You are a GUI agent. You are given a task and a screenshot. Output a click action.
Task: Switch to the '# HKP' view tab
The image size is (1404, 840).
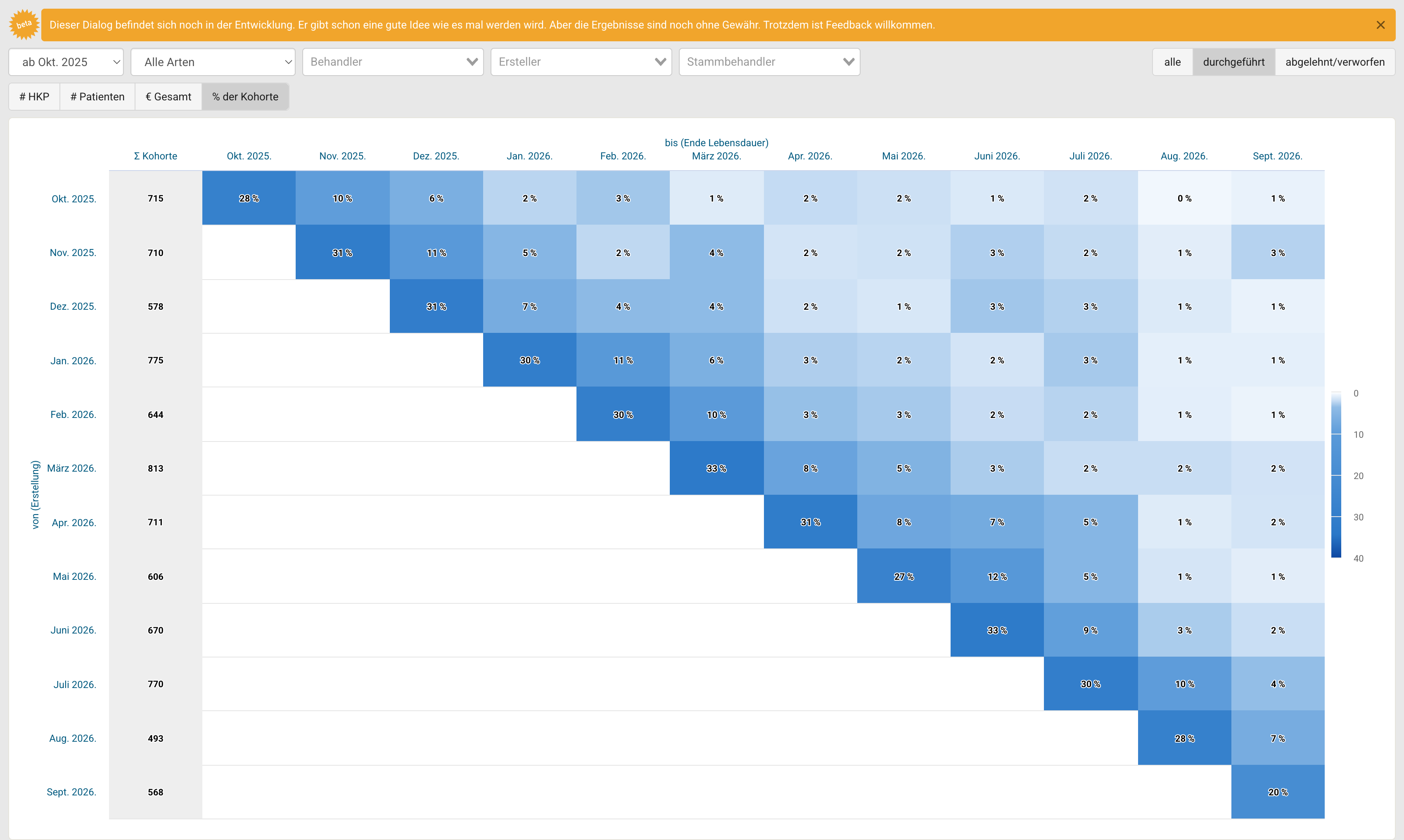point(35,97)
